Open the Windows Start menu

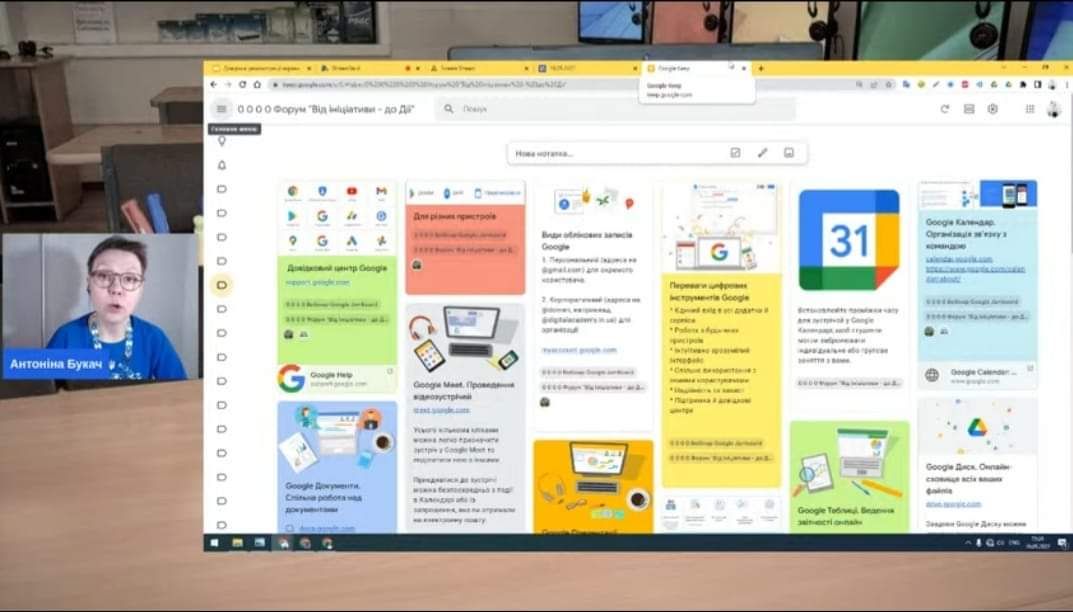coord(214,543)
